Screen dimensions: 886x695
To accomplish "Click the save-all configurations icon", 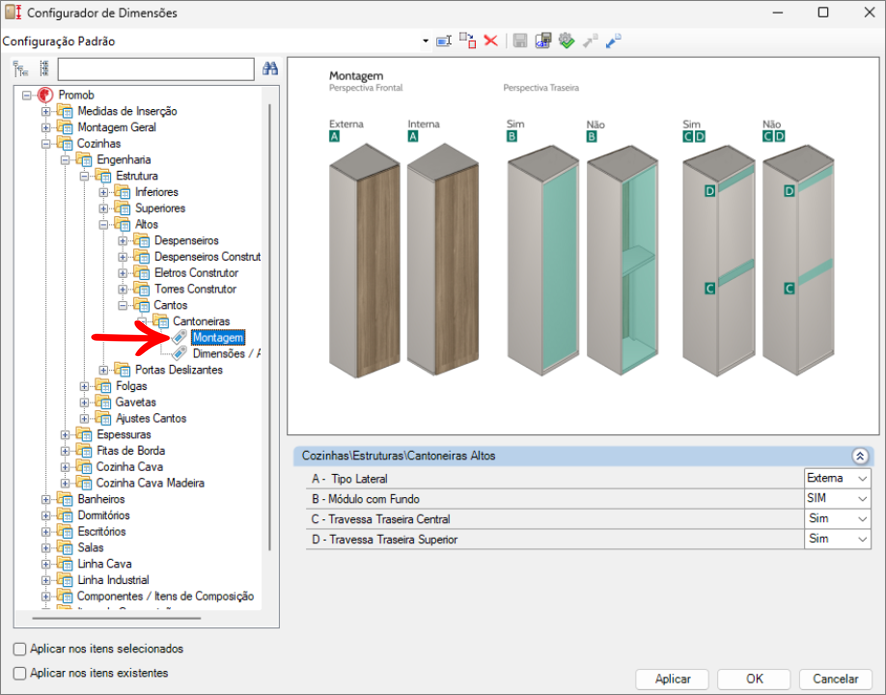I will point(543,41).
